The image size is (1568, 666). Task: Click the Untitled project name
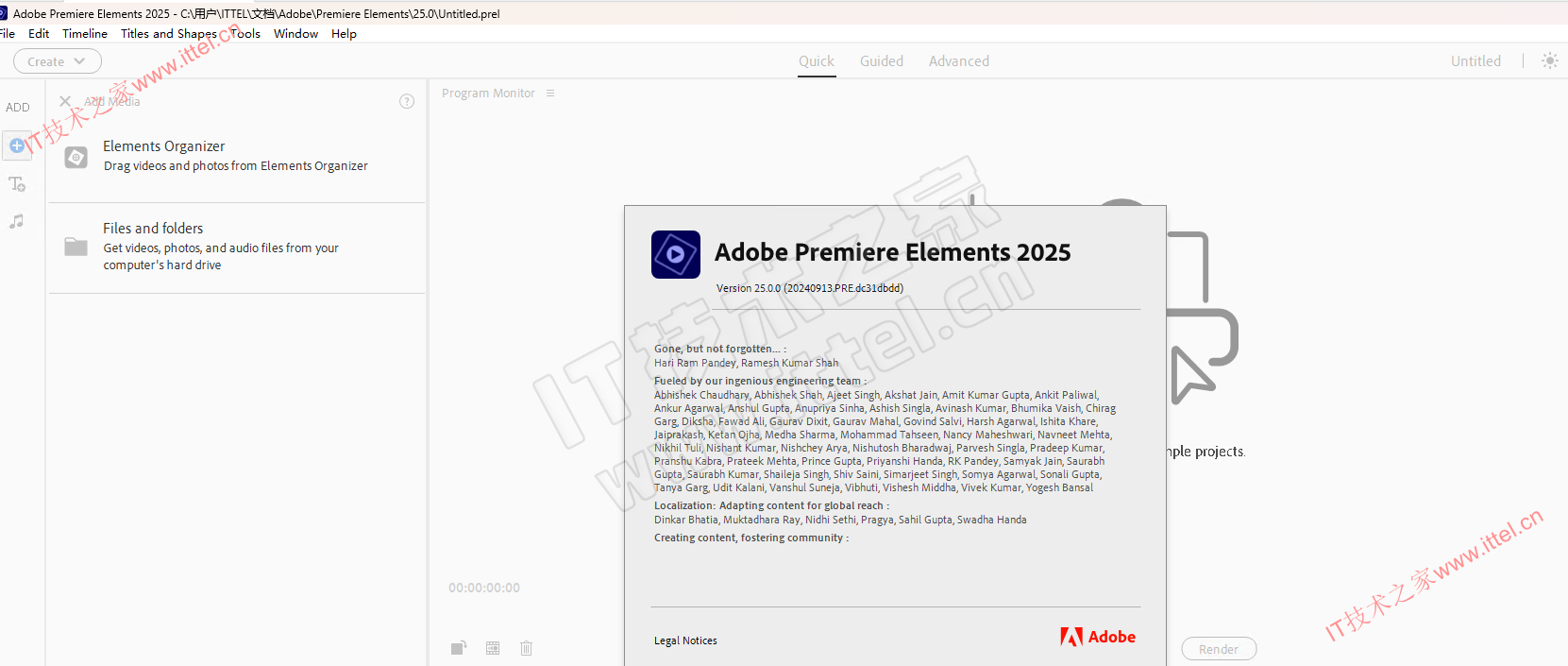pyautogui.click(x=1475, y=61)
